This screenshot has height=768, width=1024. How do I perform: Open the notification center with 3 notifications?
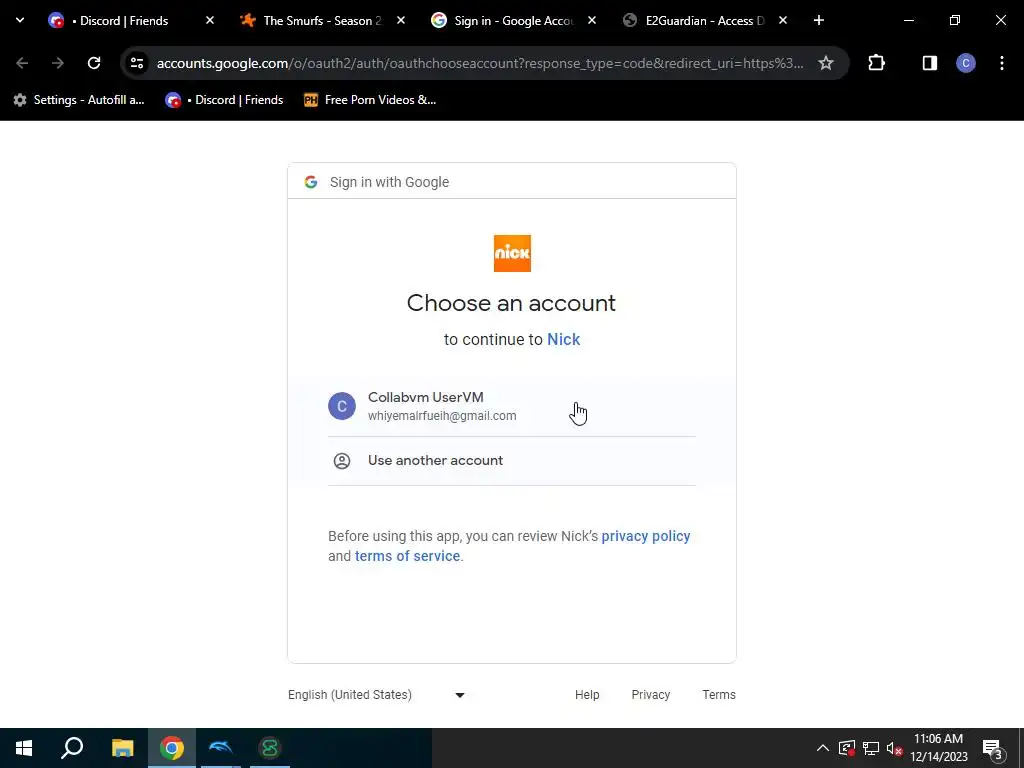coord(993,748)
